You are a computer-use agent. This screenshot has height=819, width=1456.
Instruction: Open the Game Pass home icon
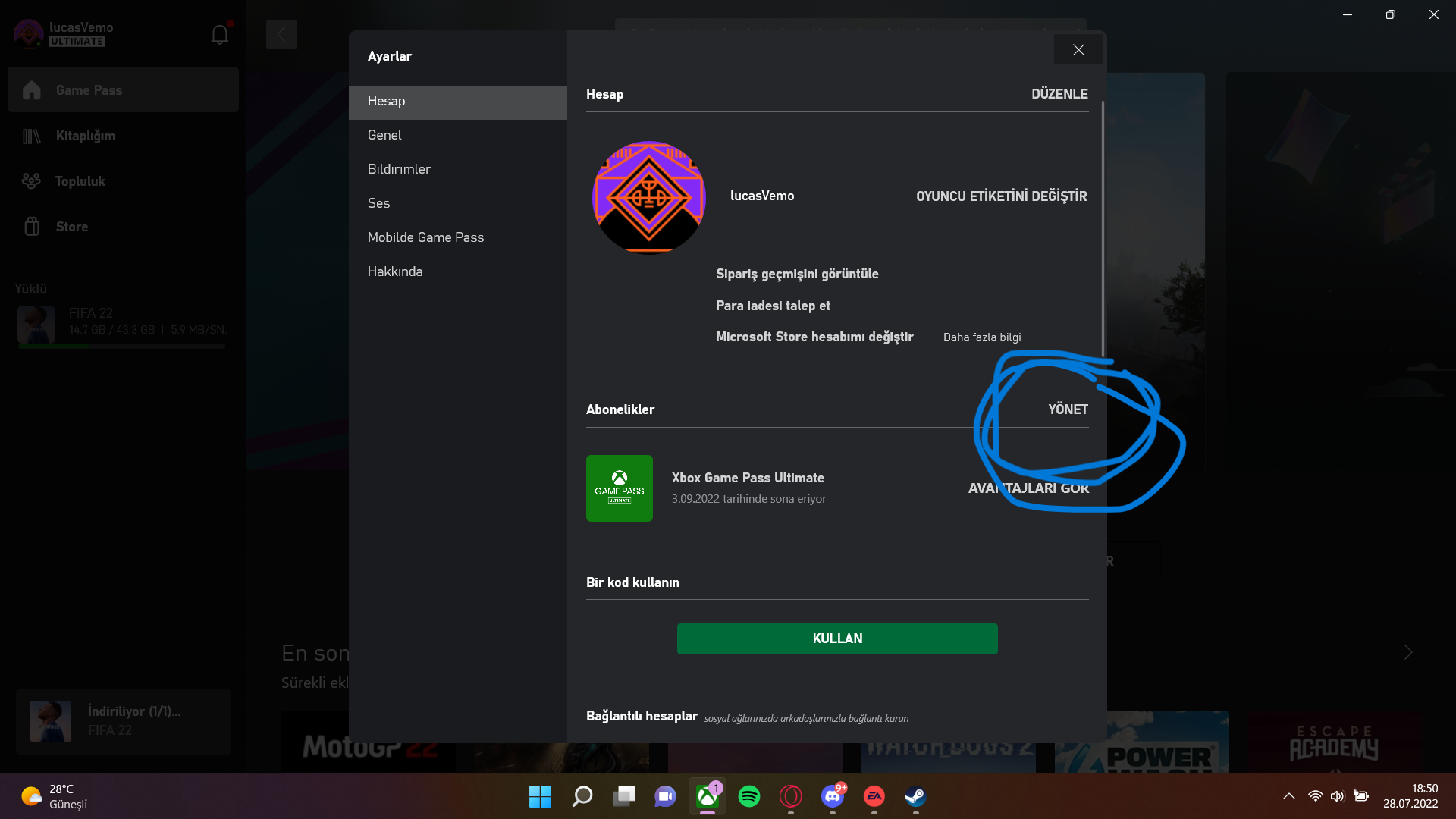point(32,90)
